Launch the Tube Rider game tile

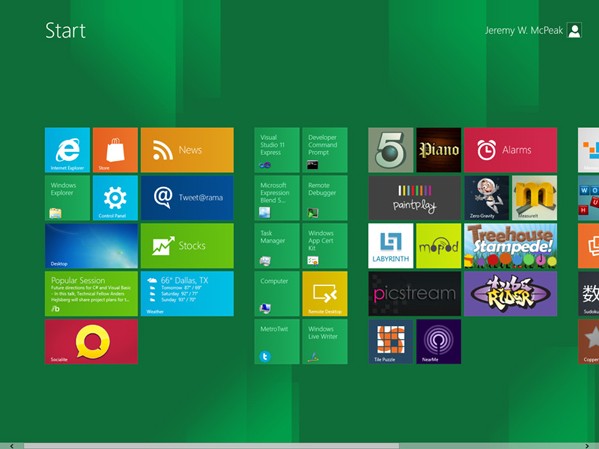coord(510,293)
